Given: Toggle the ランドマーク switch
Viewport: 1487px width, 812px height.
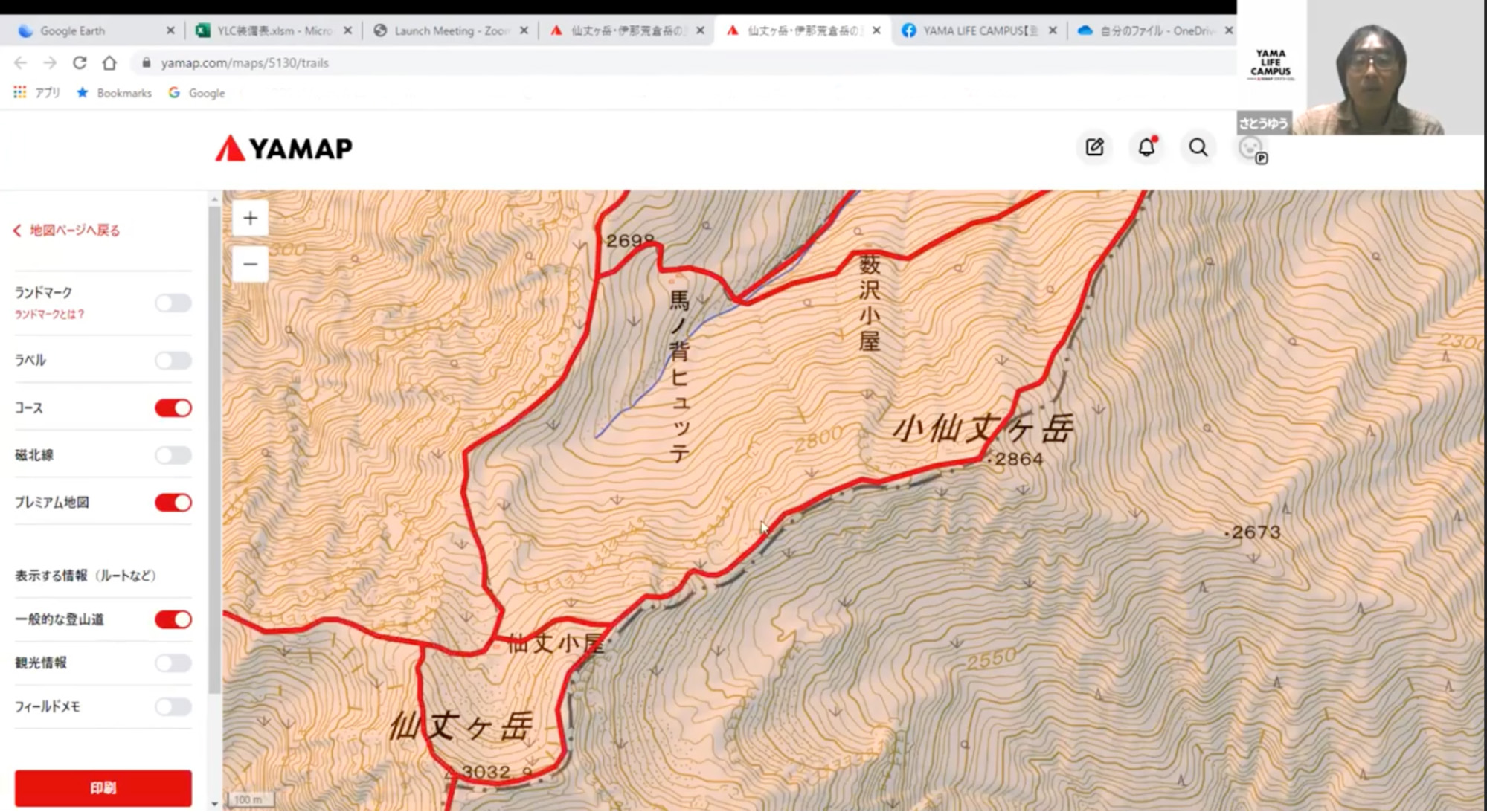Looking at the screenshot, I should click(173, 303).
